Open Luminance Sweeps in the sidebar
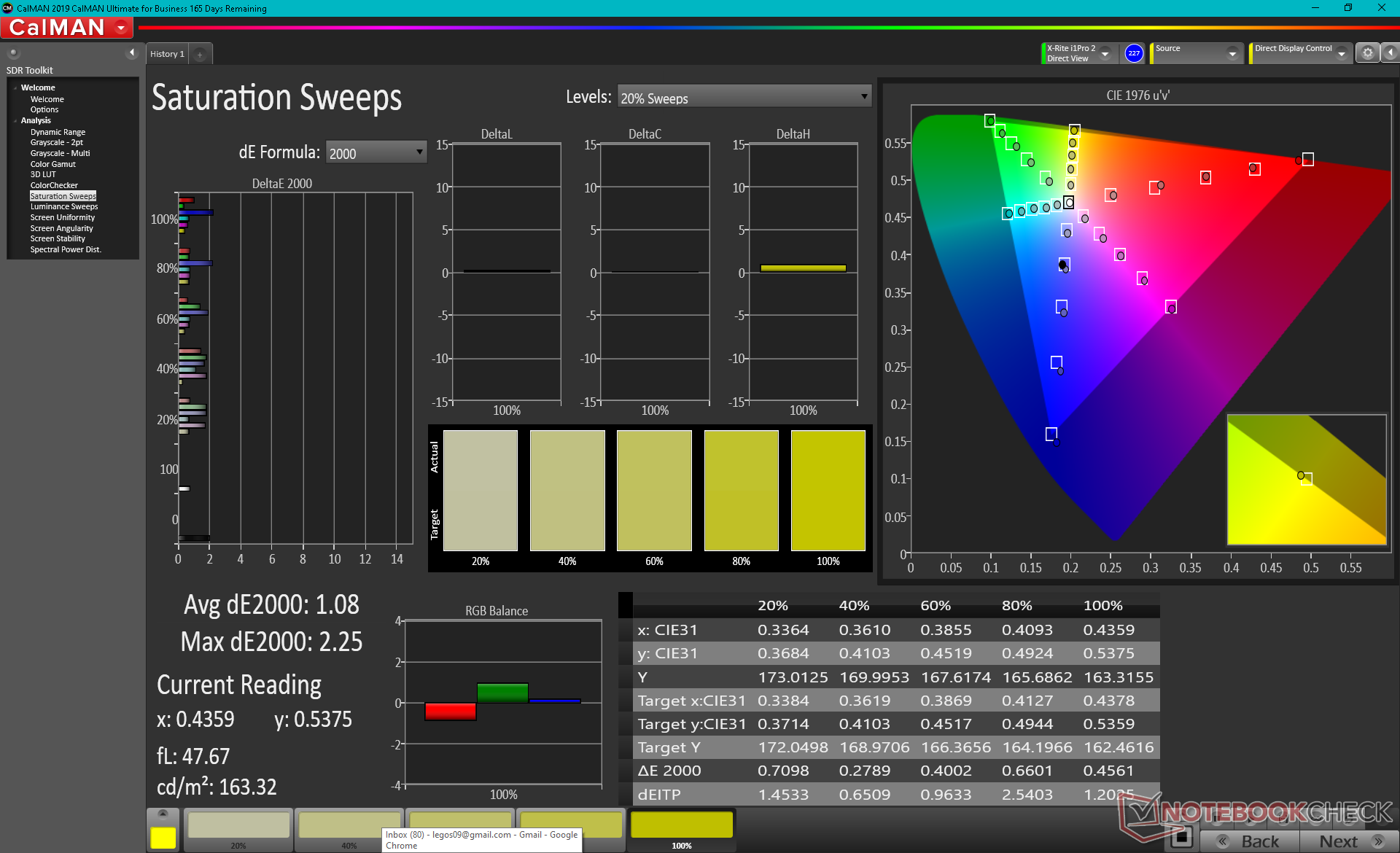 pos(63,206)
